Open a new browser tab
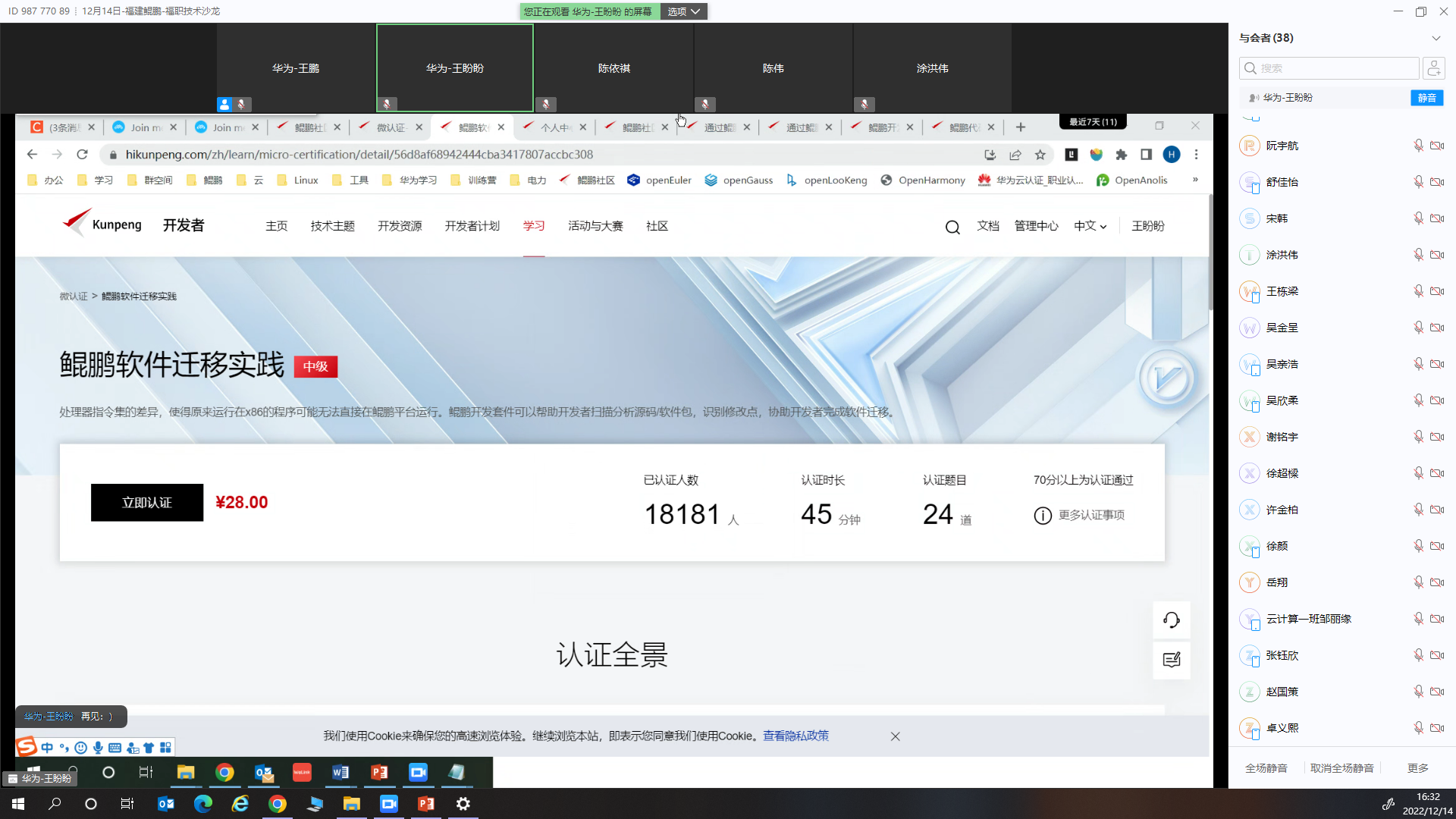 tap(1021, 127)
